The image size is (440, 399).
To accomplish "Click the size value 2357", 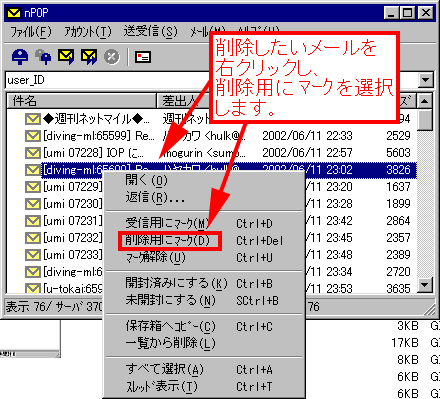I will (398, 238).
